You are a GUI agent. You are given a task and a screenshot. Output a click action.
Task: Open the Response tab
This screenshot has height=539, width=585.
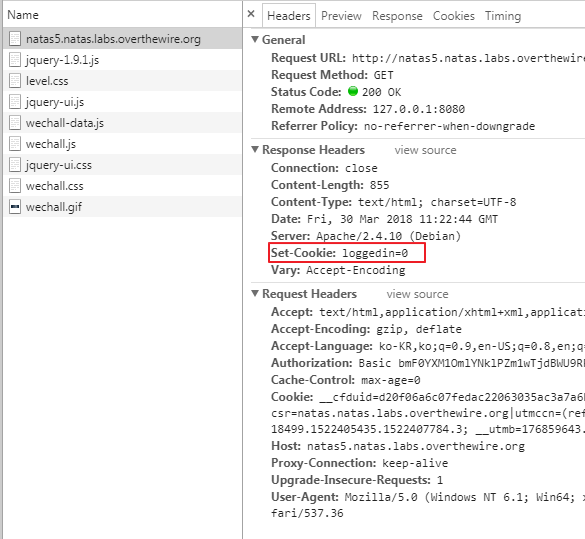point(397,16)
